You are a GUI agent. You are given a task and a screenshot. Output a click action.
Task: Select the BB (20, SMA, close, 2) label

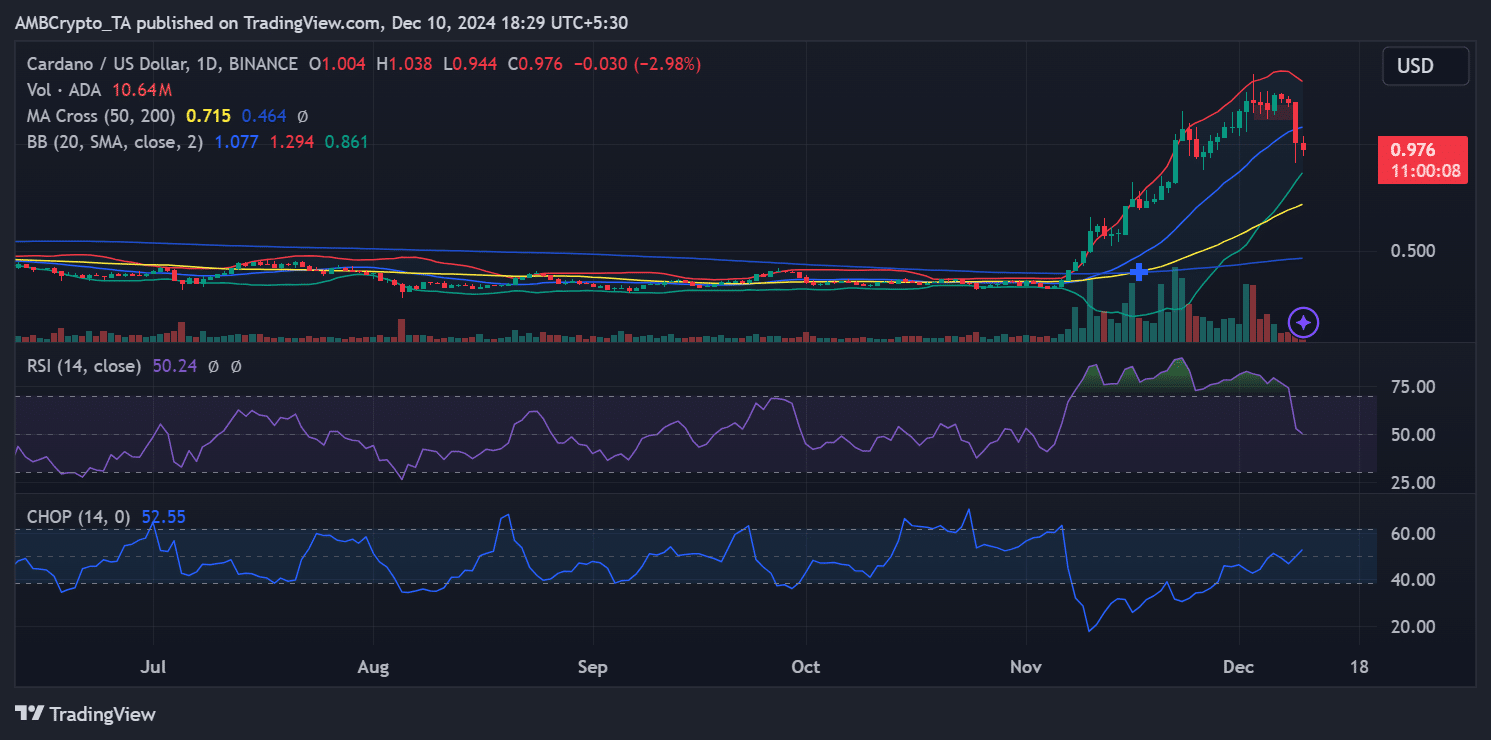115,142
